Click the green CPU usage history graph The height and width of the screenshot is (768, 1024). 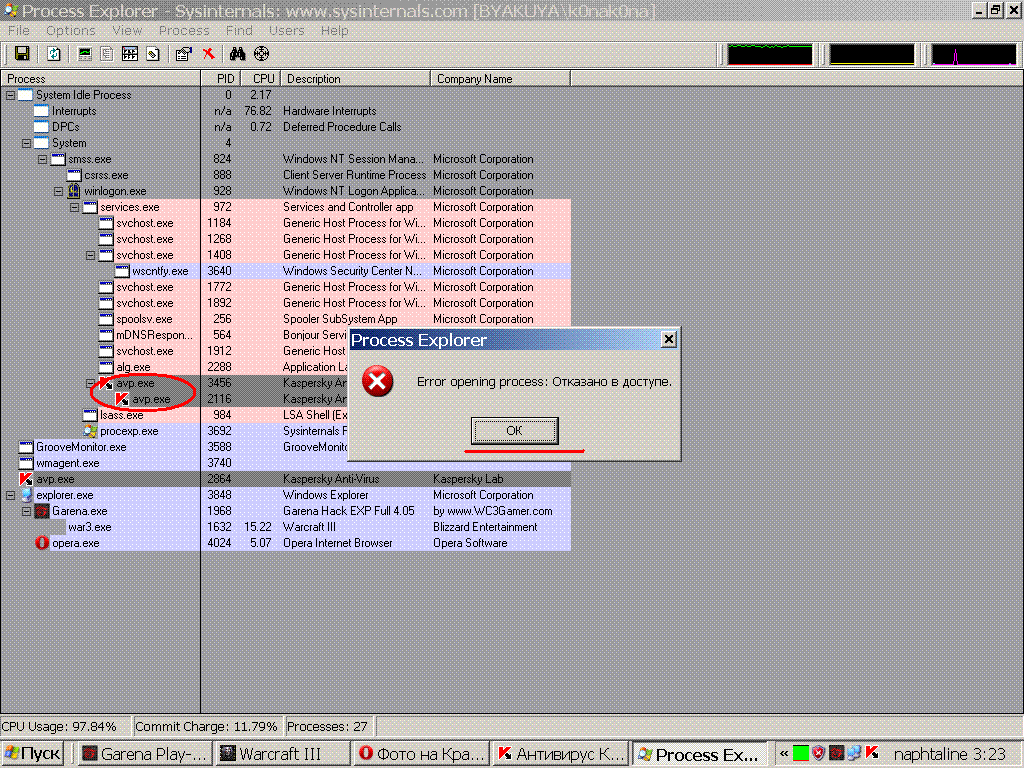click(x=770, y=54)
